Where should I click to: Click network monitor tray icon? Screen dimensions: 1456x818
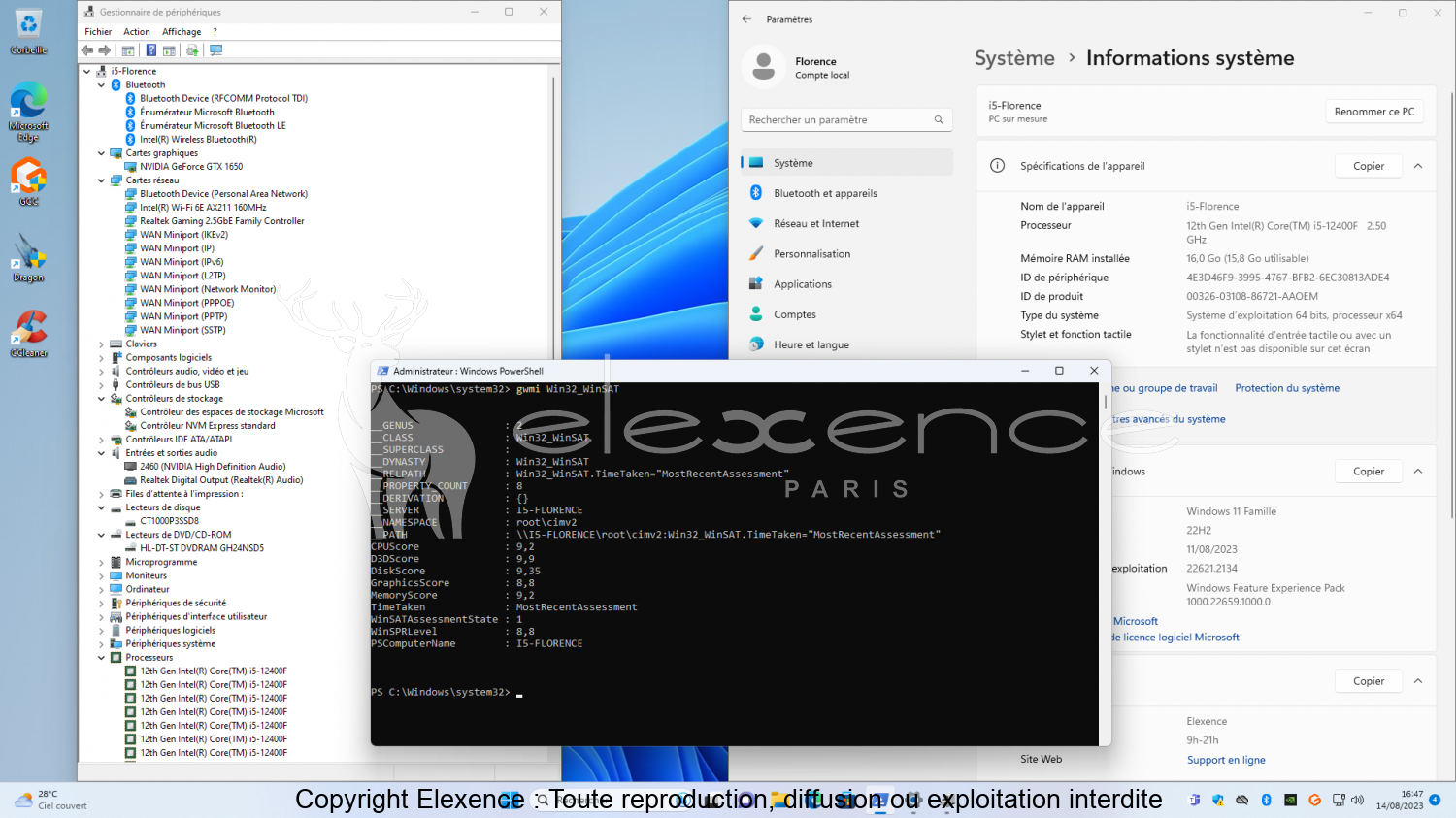1339,801
